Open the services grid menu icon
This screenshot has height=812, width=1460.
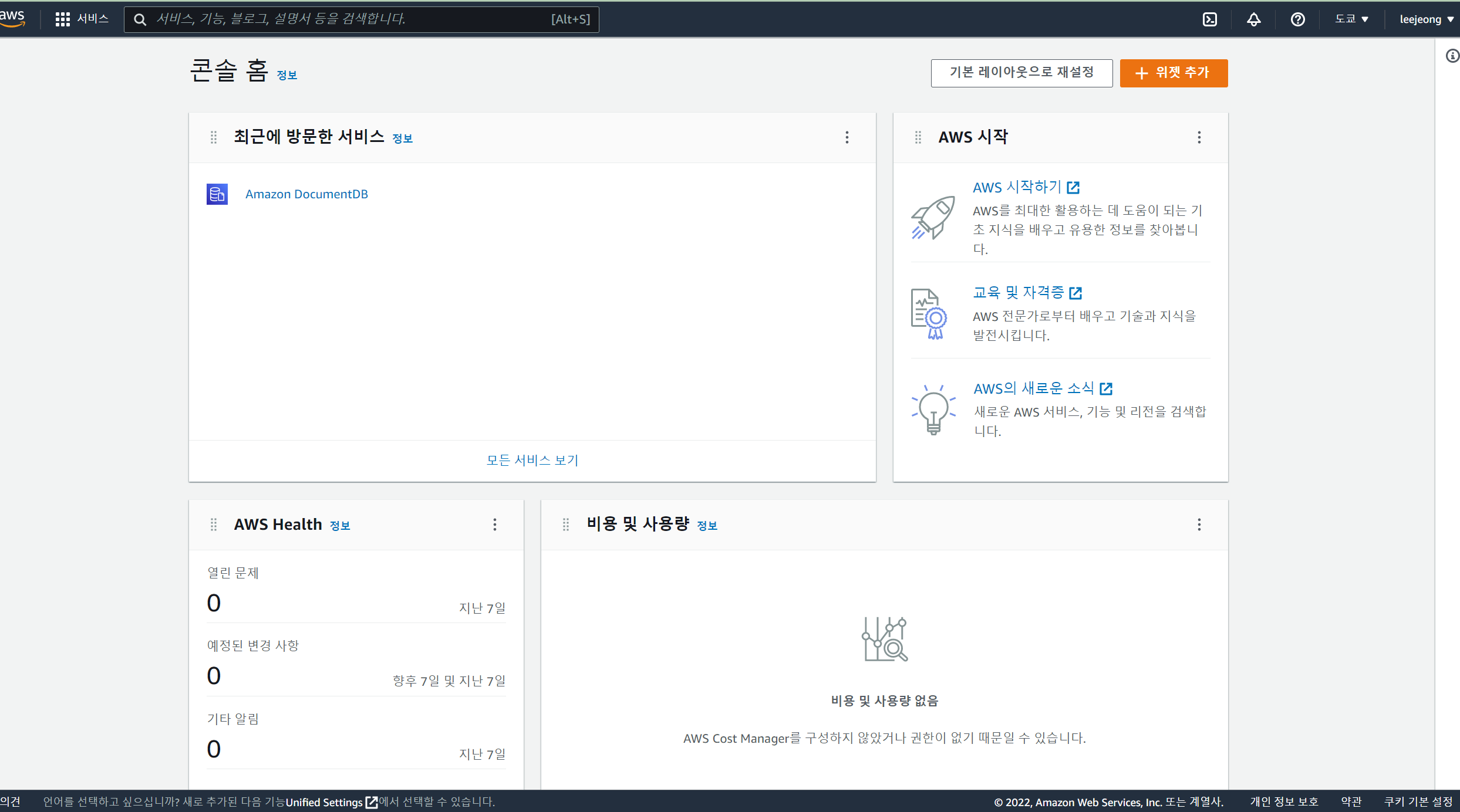point(62,19)
